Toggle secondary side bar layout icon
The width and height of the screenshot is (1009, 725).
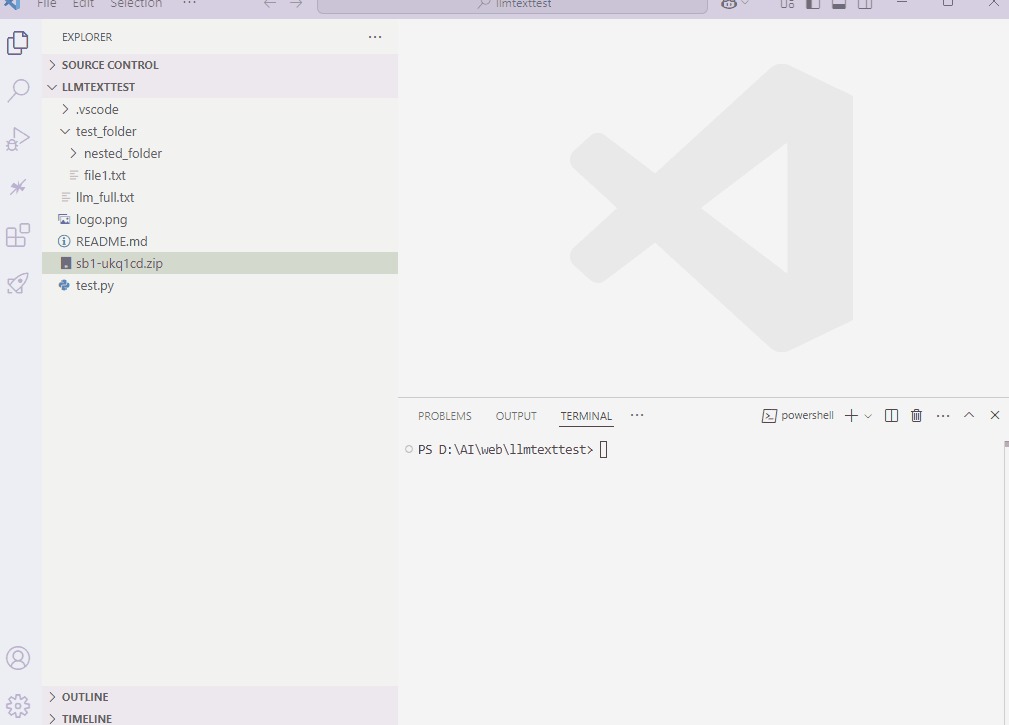(x=865, y=5)
